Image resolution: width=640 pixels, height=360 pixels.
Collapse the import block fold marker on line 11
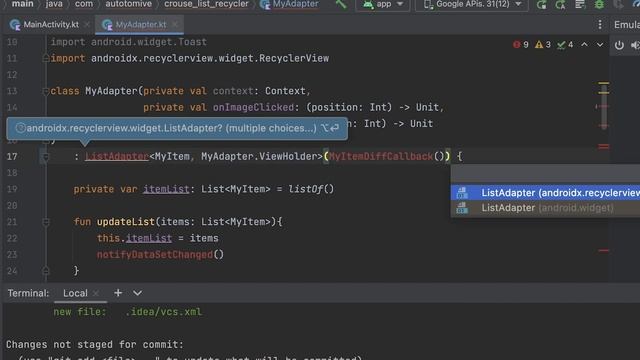[x=46, y=58]
